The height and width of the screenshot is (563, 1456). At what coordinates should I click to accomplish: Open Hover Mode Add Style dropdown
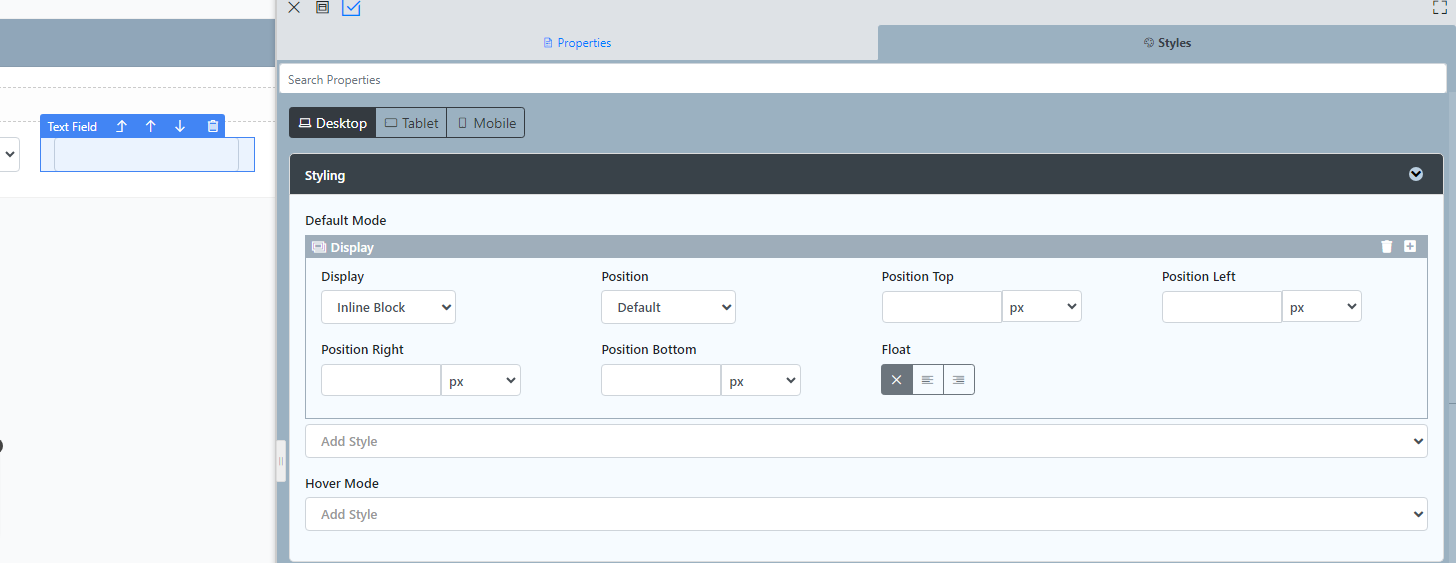866,514
